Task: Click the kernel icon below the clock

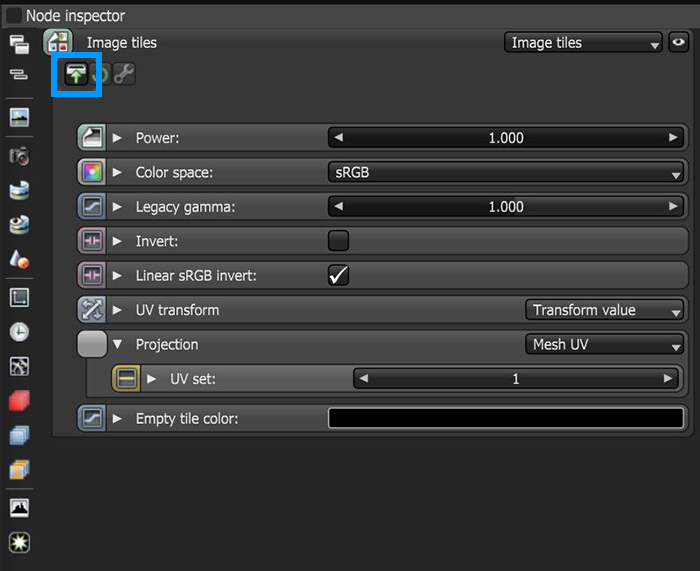Action: [x=19, y=367]
